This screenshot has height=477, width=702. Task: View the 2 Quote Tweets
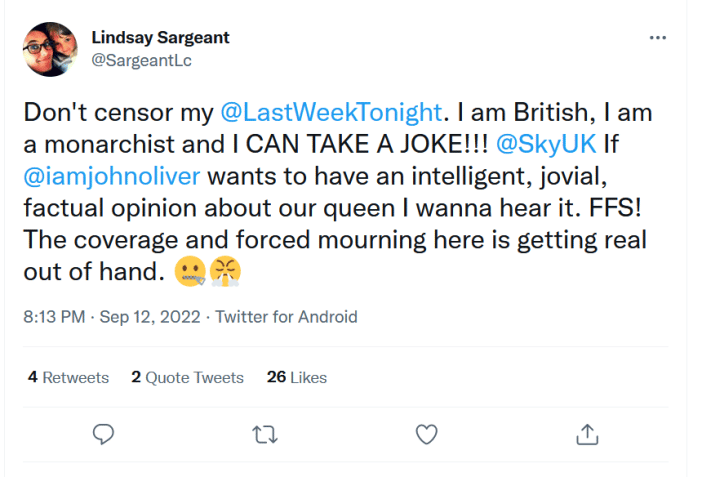pyautogui.click(x=187, y=377)
